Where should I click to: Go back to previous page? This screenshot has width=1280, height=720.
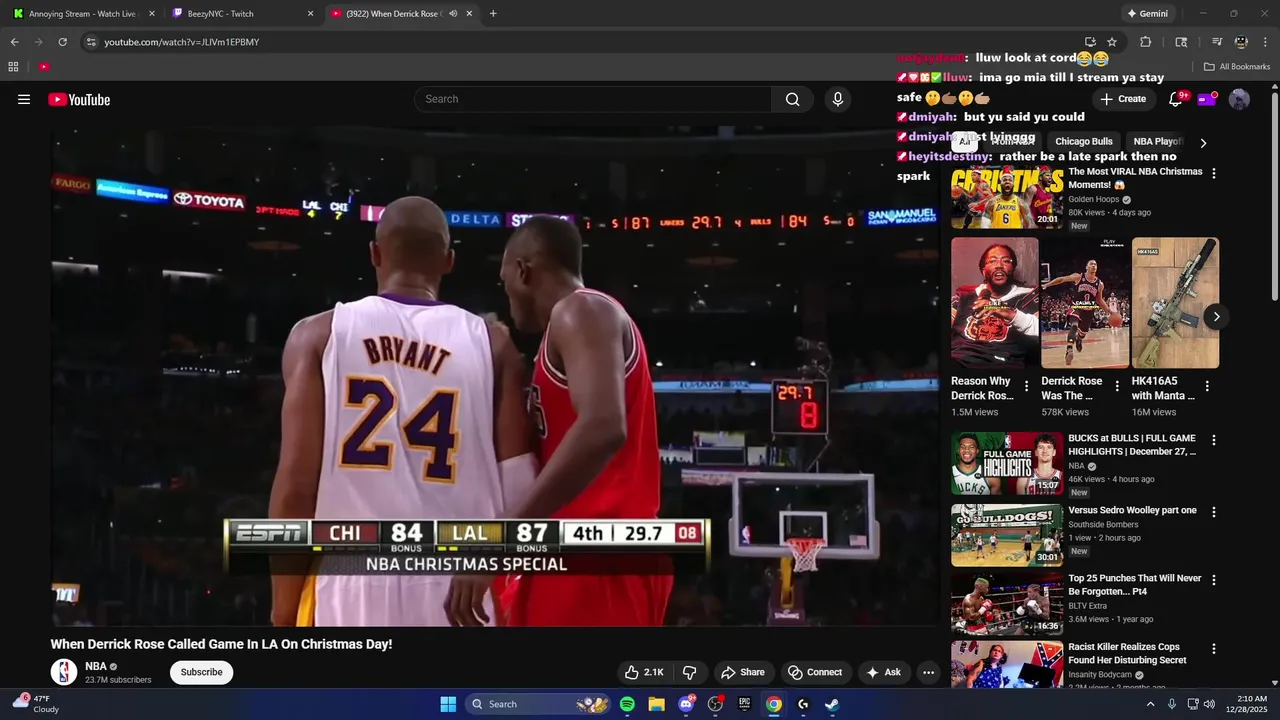[x=14, y=42]
